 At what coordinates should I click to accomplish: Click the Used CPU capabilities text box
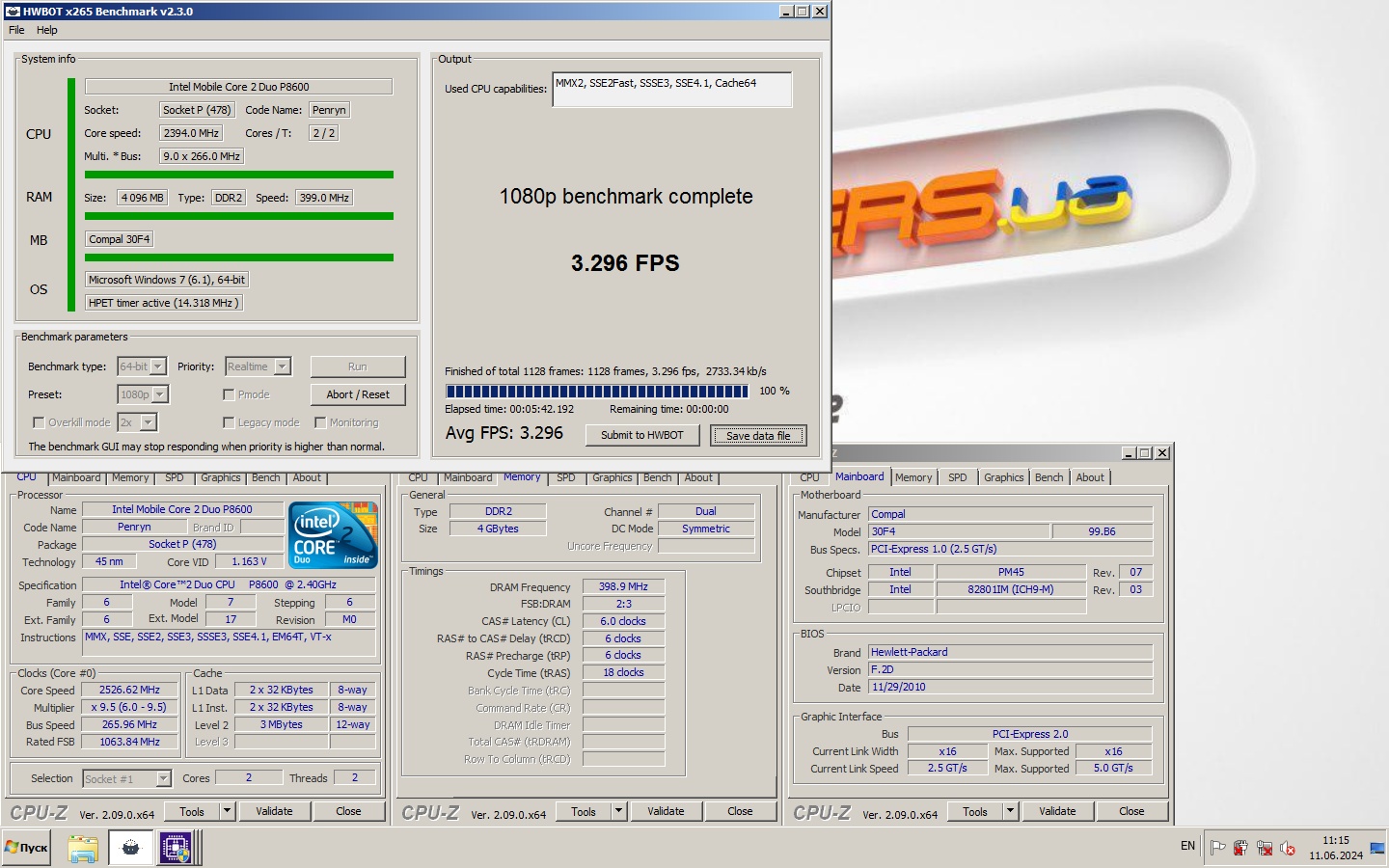coord(672,90)
